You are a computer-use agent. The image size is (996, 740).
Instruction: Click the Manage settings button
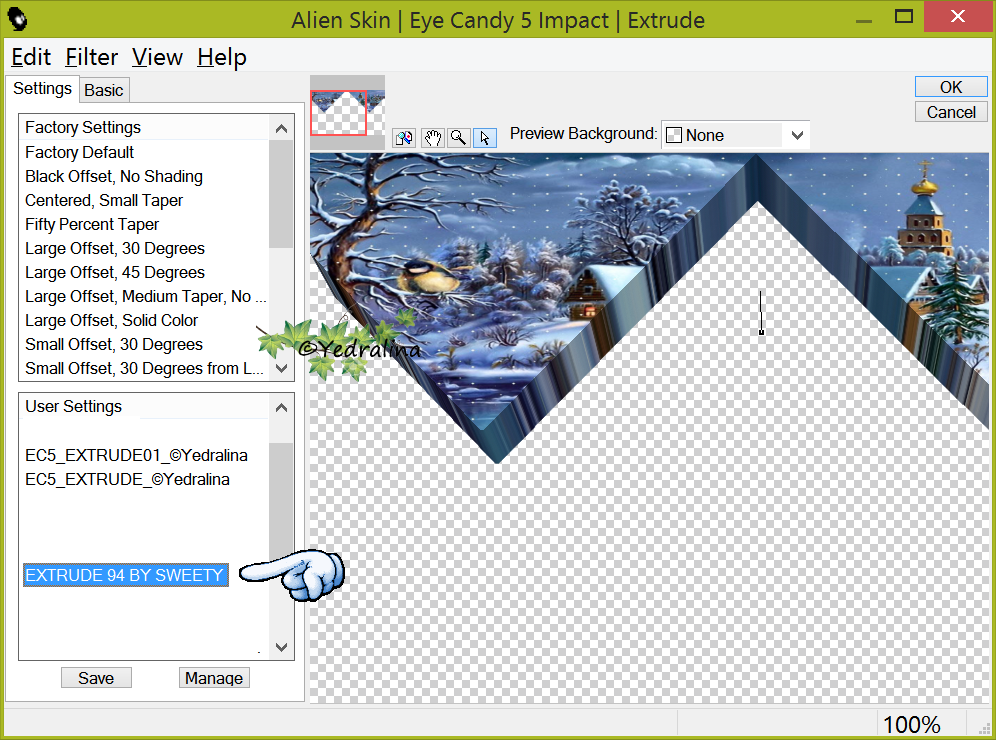point(214,678)
